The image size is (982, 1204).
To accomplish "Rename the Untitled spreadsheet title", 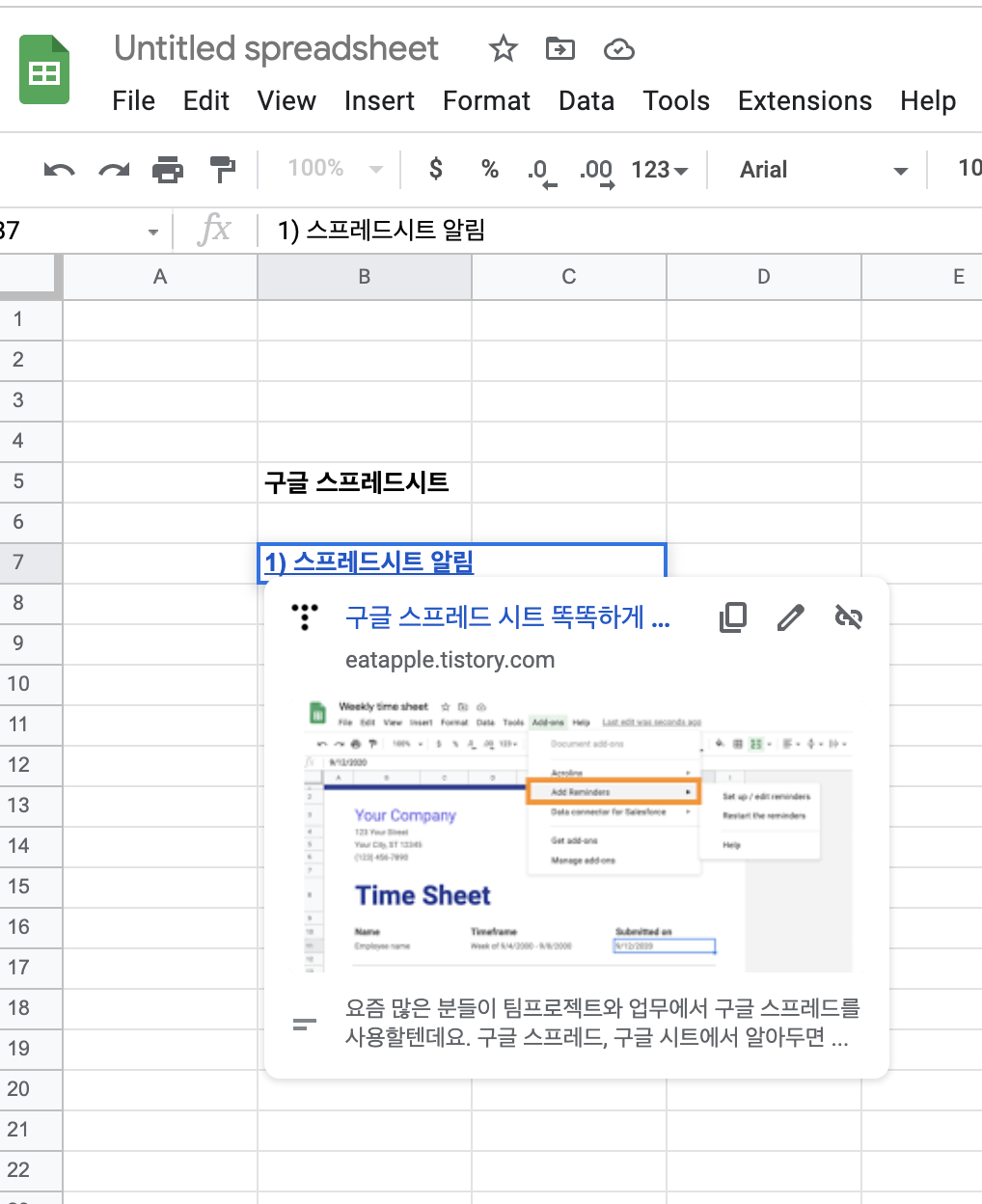I will 276,48.
